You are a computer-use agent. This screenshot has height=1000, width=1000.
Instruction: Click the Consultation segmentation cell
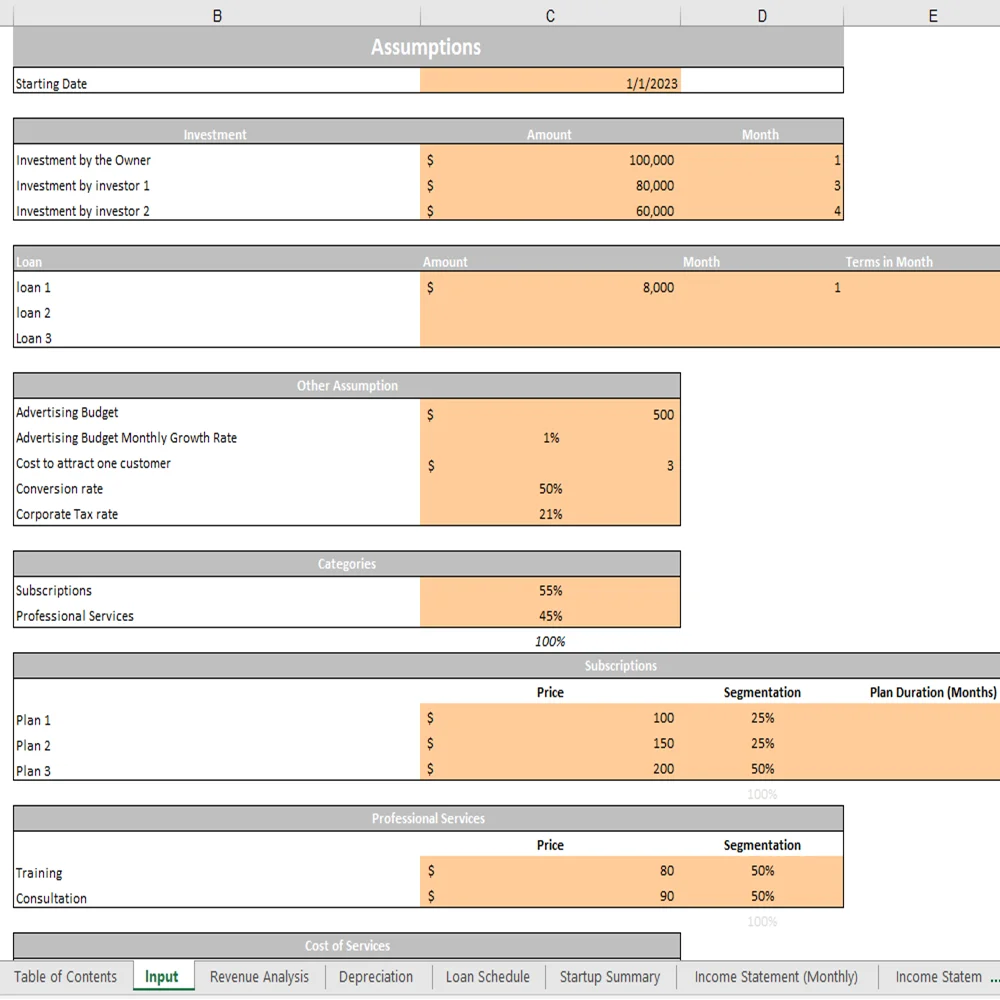(762, 898)
